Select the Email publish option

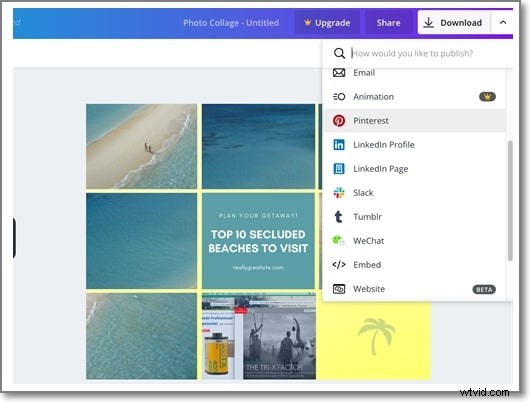point(414,72)
